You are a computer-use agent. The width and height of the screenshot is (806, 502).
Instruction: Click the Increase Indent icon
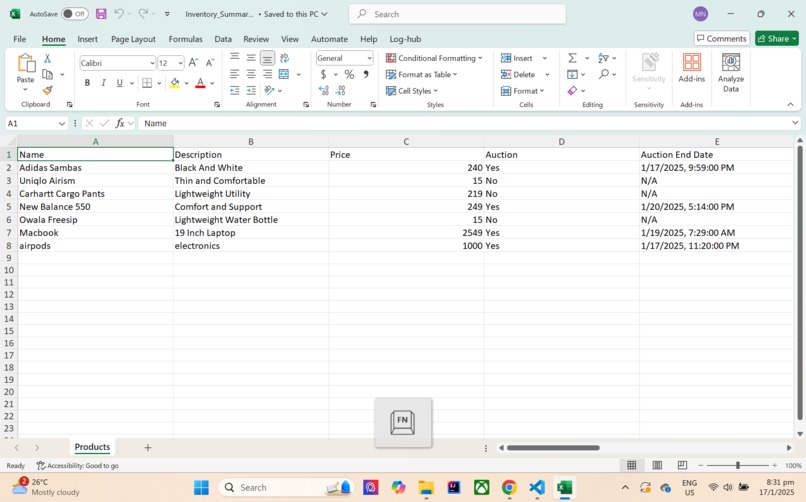coord(251,90)
